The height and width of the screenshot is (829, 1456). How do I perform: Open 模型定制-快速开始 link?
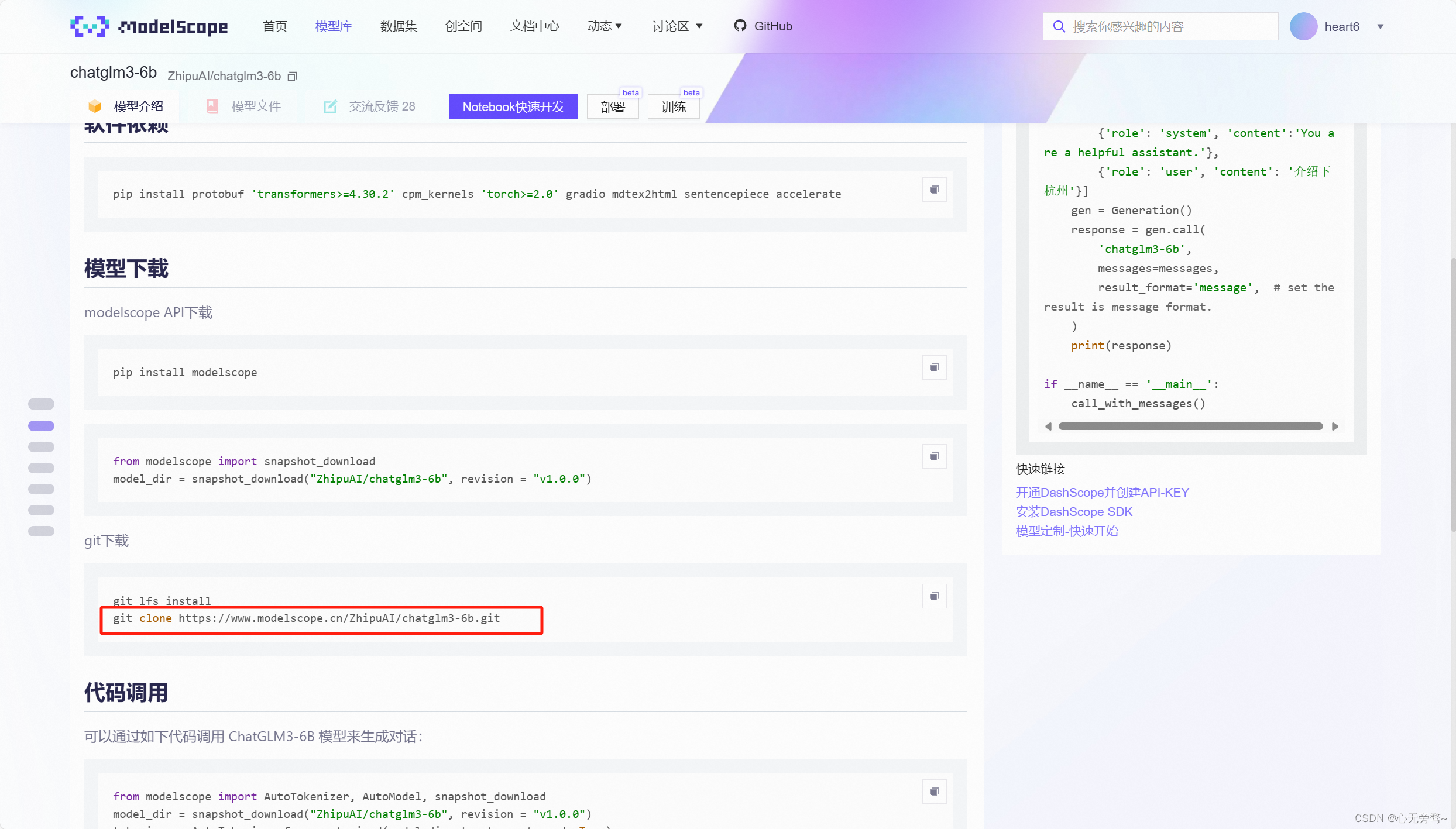pyautogui.click(x=1067, y=531)
